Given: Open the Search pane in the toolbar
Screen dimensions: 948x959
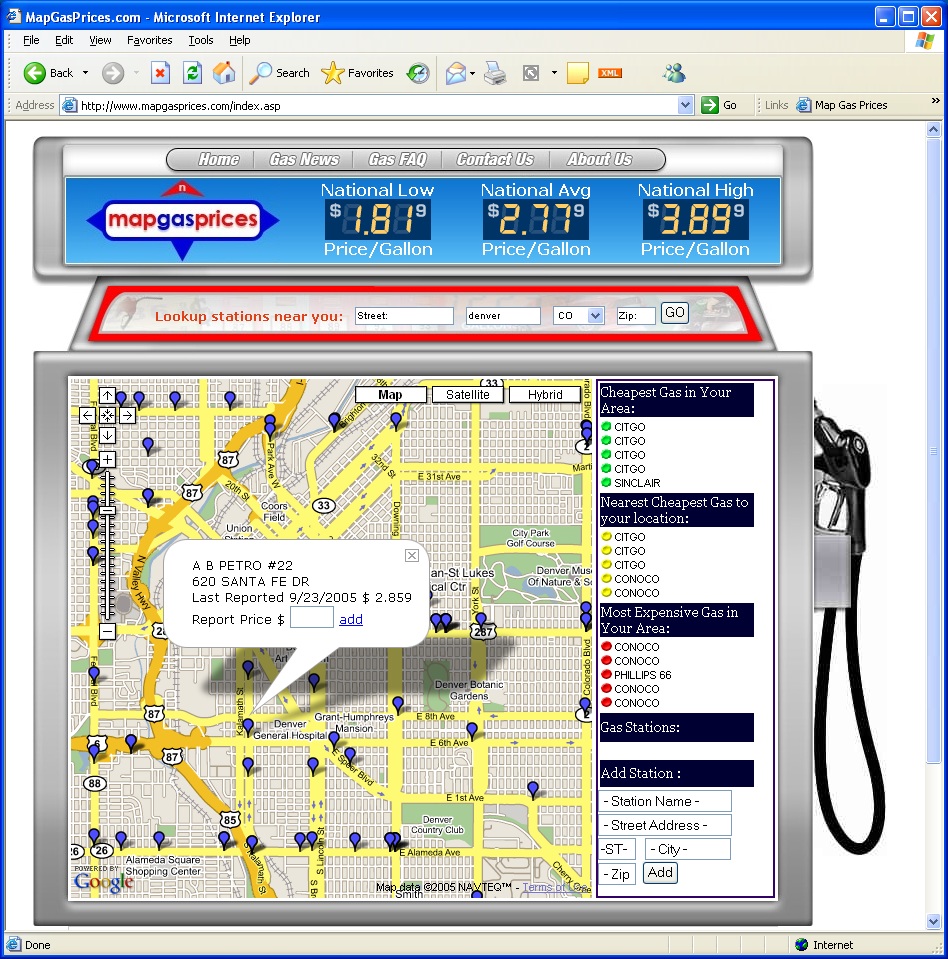Looking at the screenshot, I should pos(280,73).
